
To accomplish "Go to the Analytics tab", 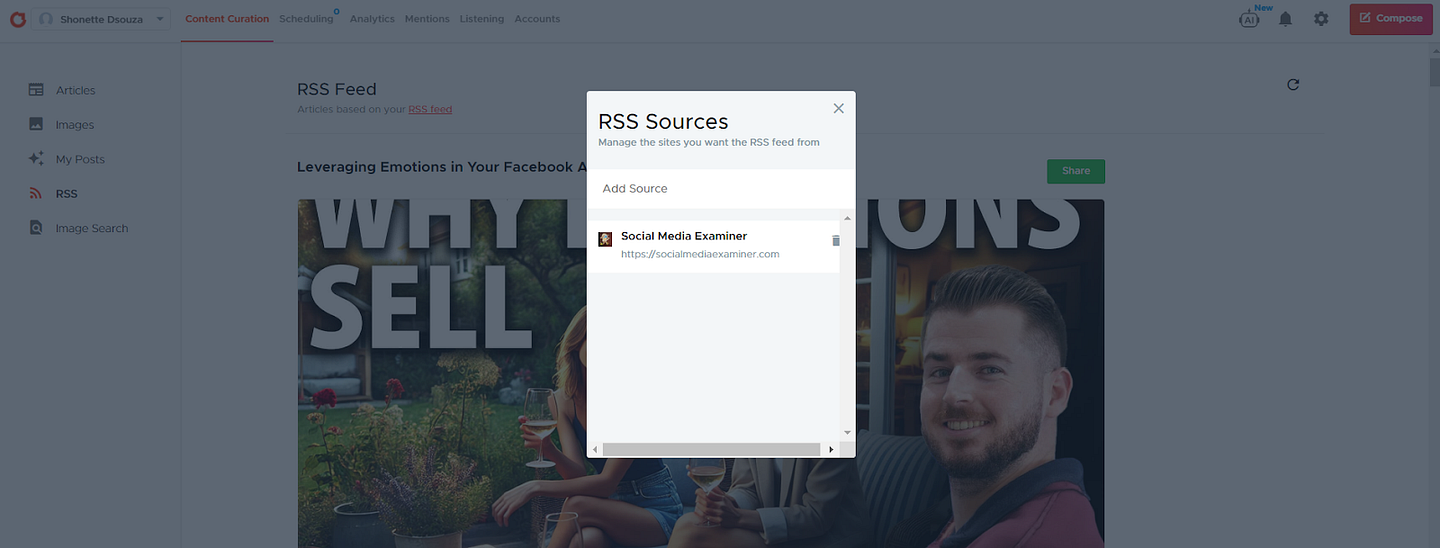I will tap(372, 19).
